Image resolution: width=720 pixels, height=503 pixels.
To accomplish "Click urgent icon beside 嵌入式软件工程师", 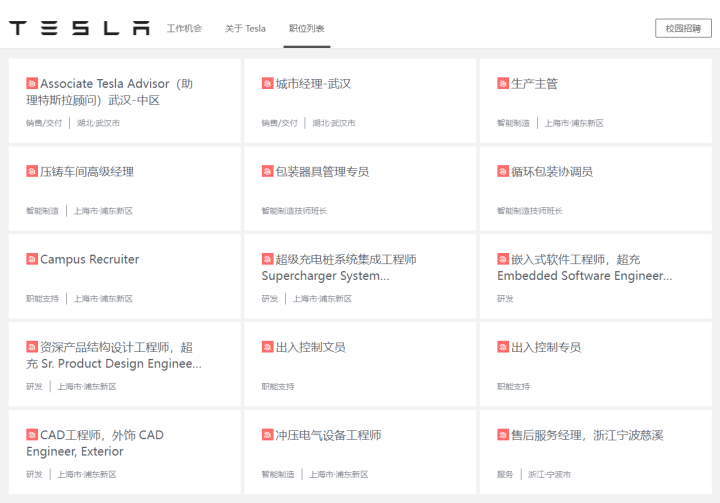I will 503,259.
